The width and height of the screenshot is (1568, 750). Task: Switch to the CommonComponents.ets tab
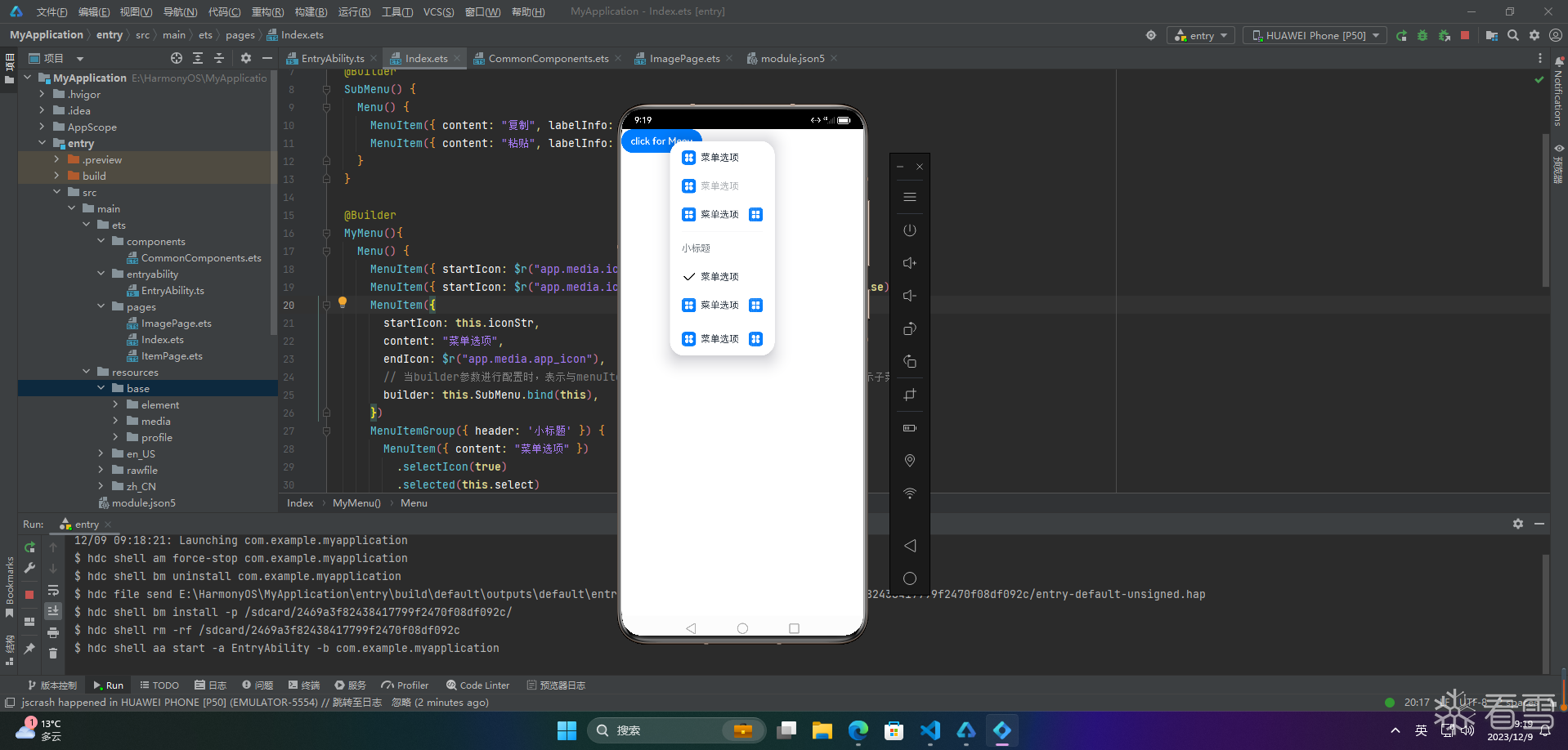point(549,58)
